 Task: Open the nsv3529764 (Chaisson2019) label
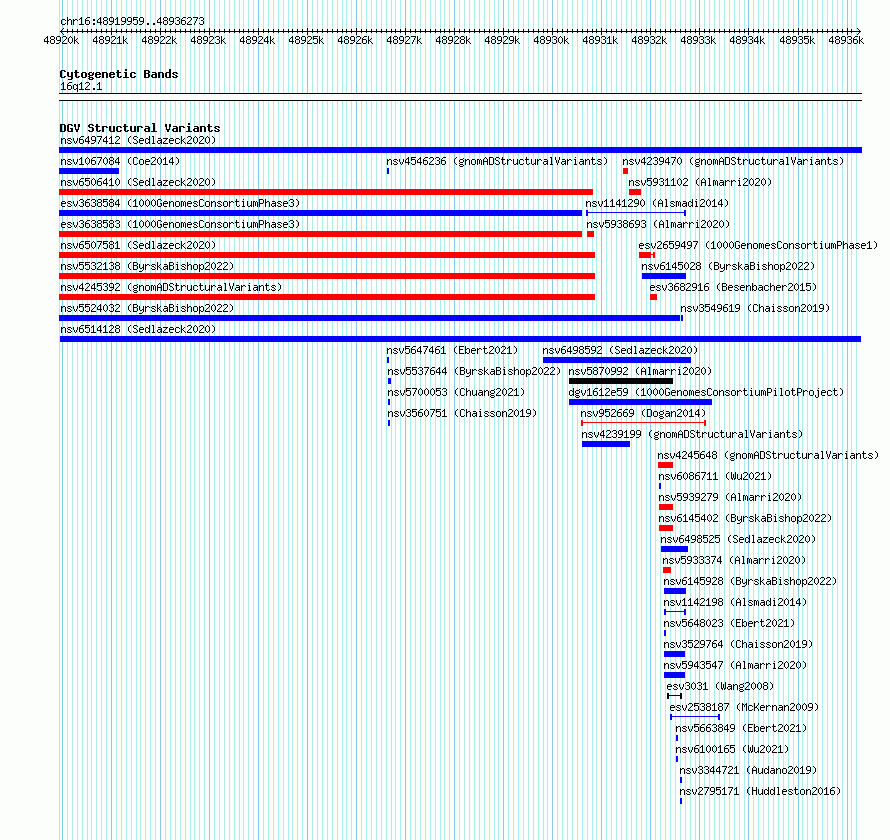tap(738, 644)
